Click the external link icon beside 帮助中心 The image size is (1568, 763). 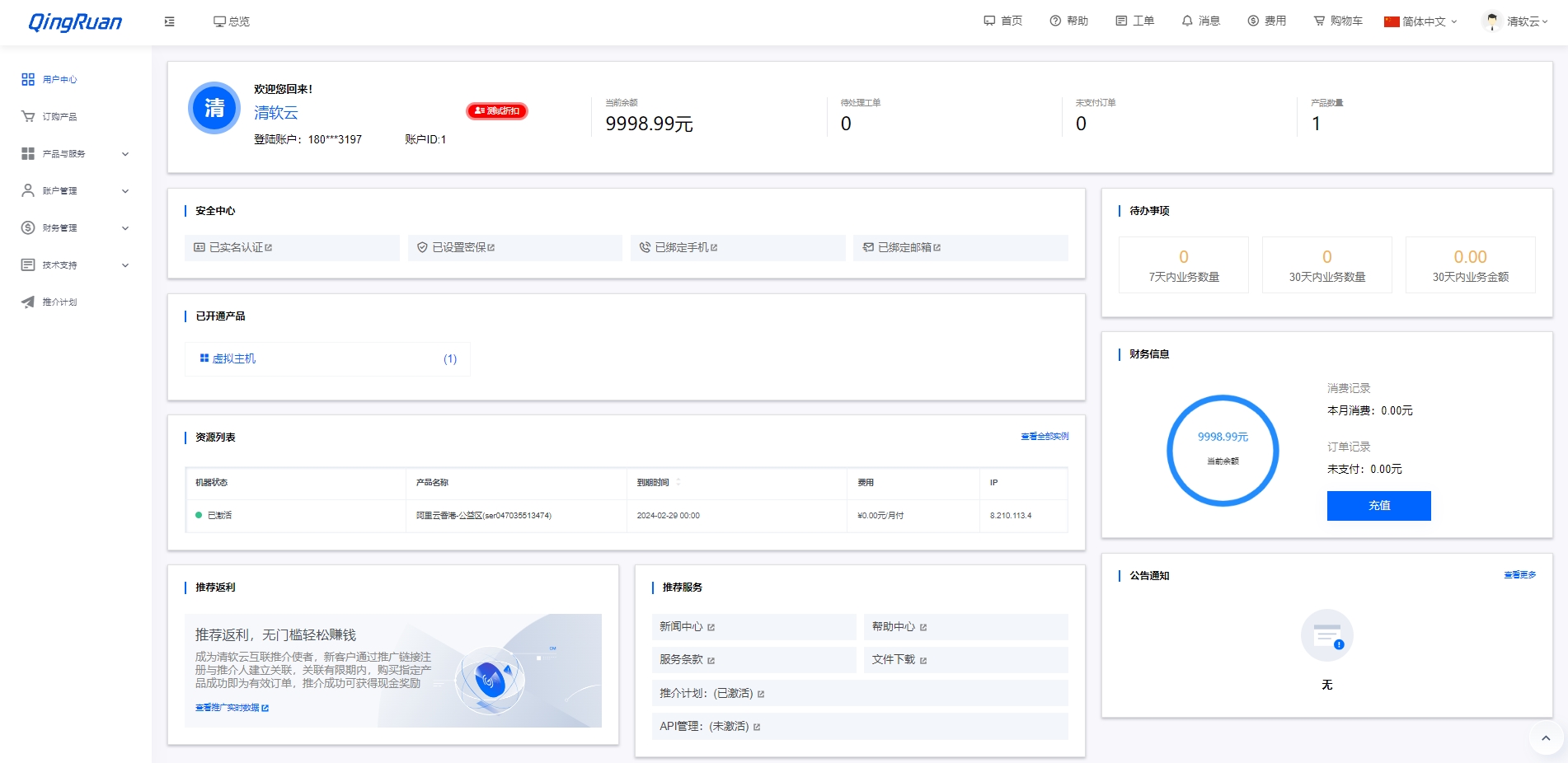coord(923,628)
